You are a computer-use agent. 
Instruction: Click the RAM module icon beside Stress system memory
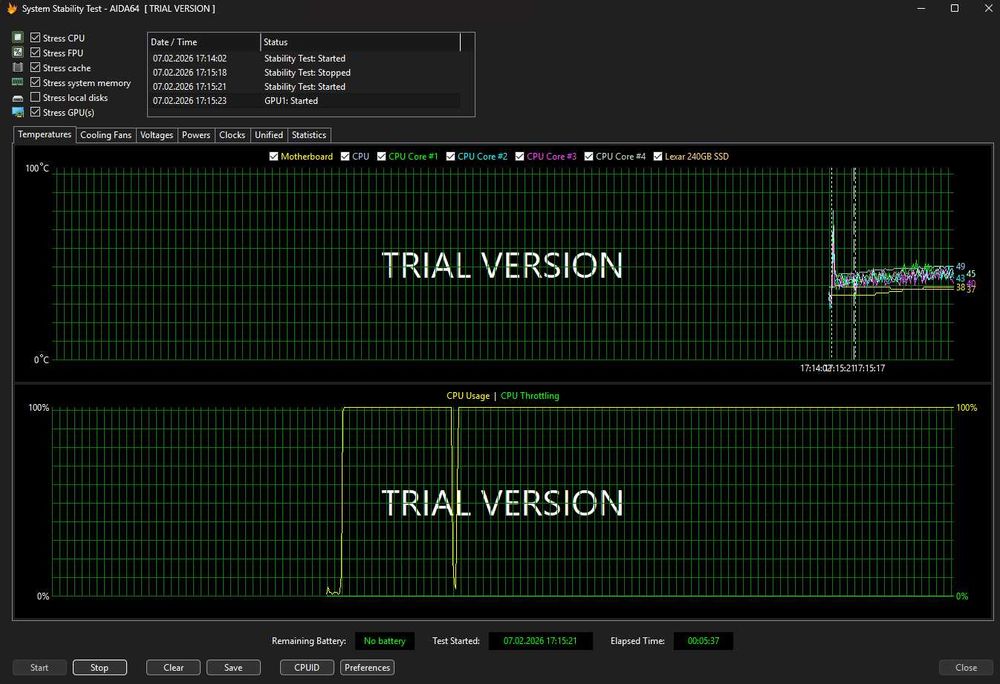18,82
